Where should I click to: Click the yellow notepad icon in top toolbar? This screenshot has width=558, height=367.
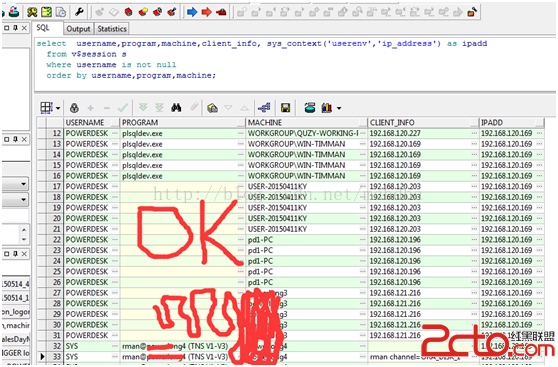click(46, 12)
